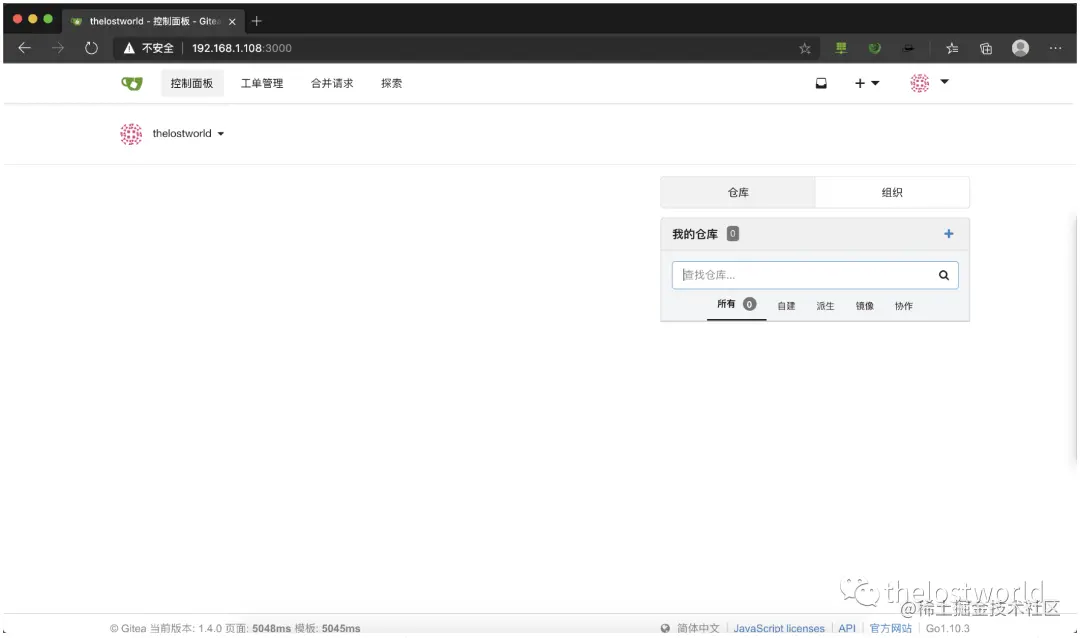Open the notifications inbox icon
Image resolution: width=1080 pixels, height=638 pixels.
[821, 83]
